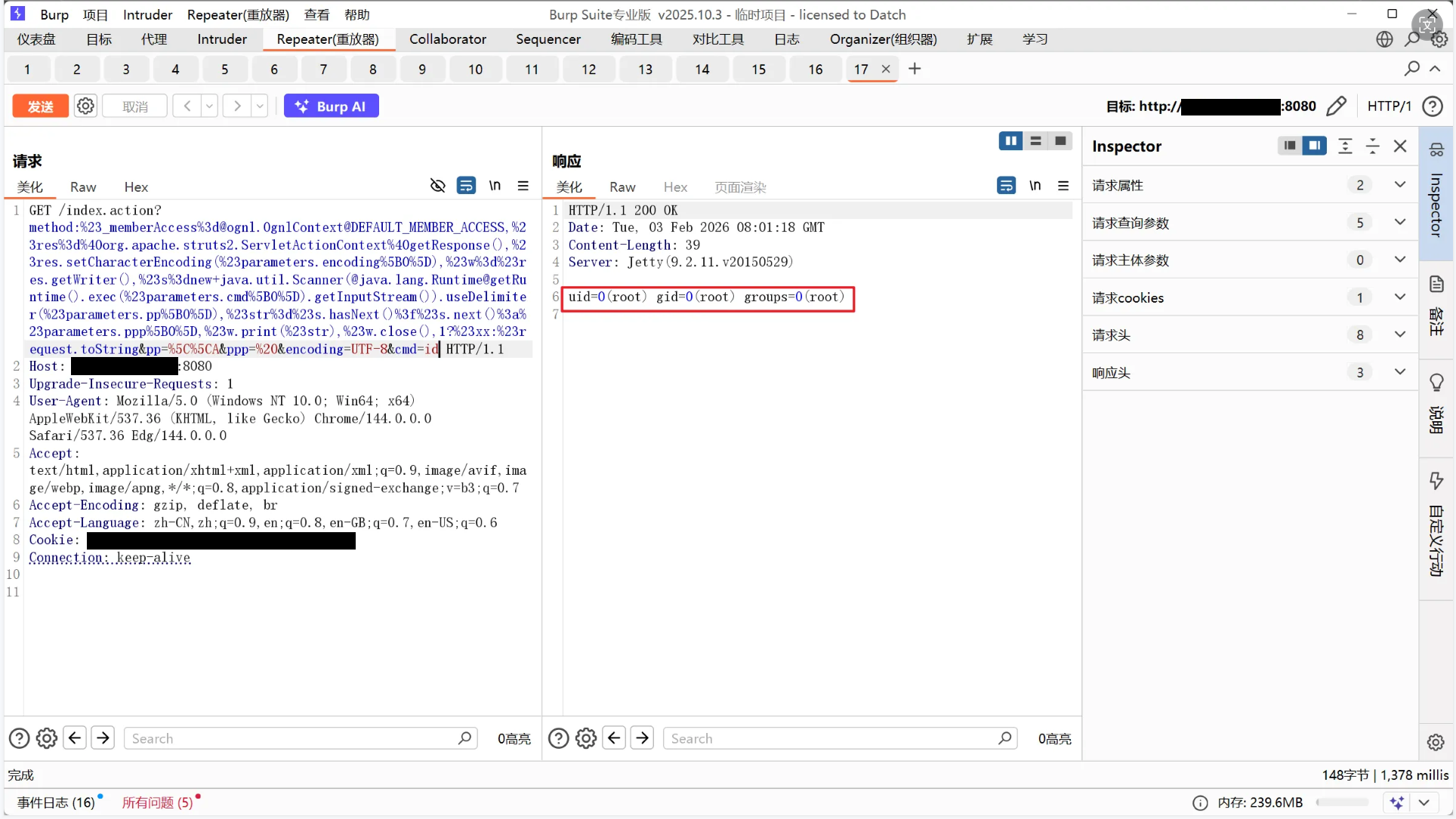This screenshot has width=1456, height=819.
Task: Open the request editor hamburger menu
Action: tap(523, 186)
